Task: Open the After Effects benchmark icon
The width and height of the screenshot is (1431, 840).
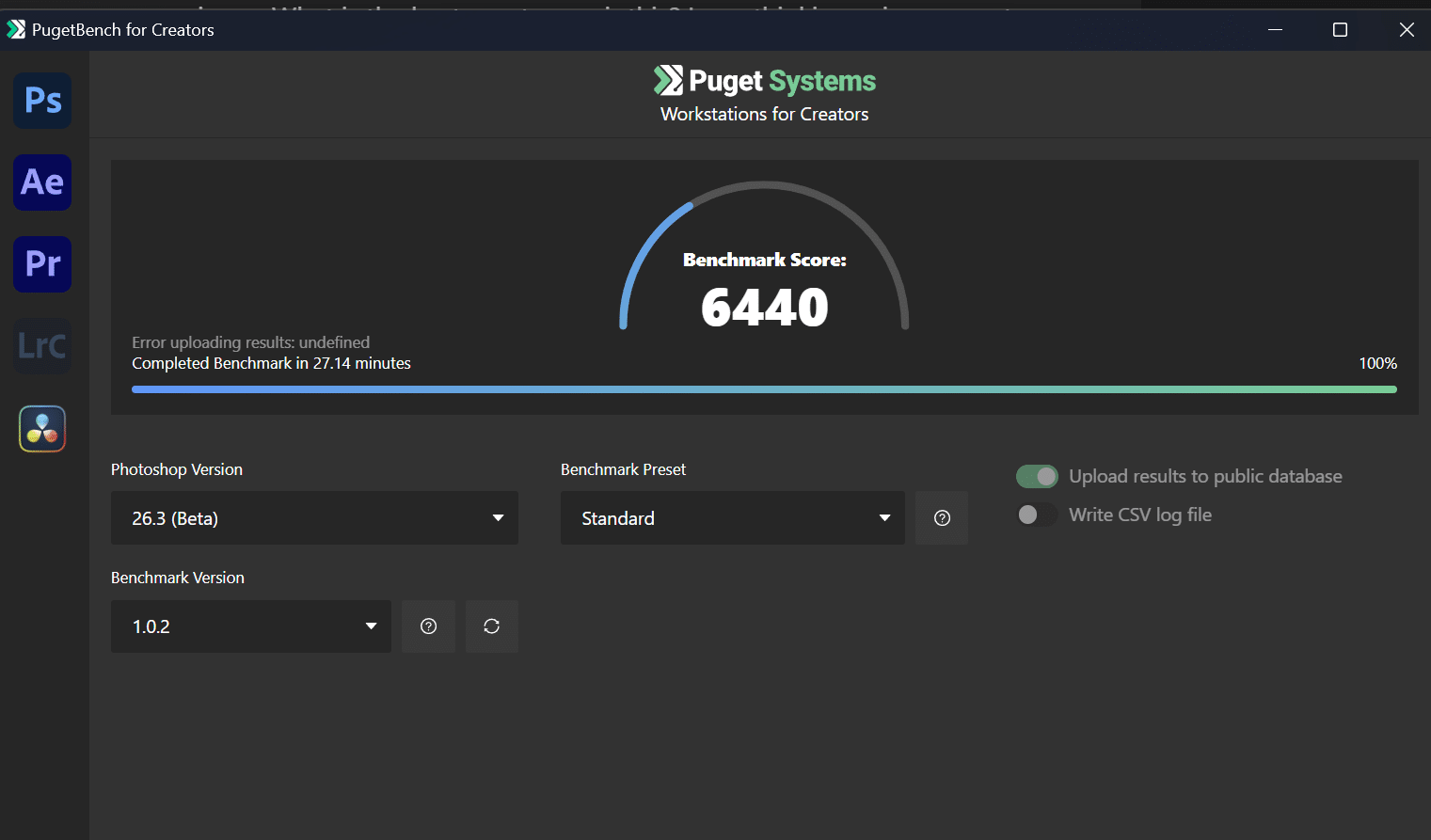Action: (42, 182)
